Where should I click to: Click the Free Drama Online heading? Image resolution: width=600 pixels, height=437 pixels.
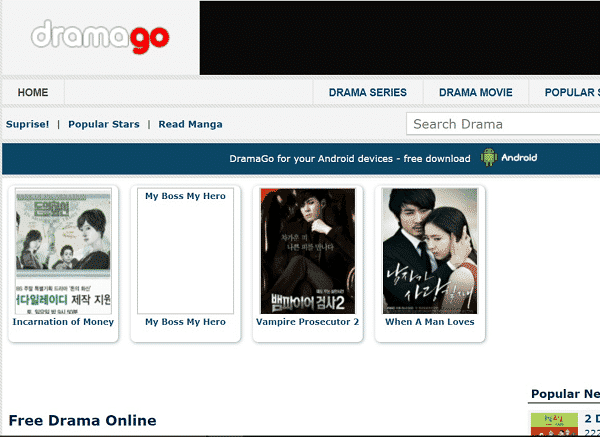tap(83, 421)
